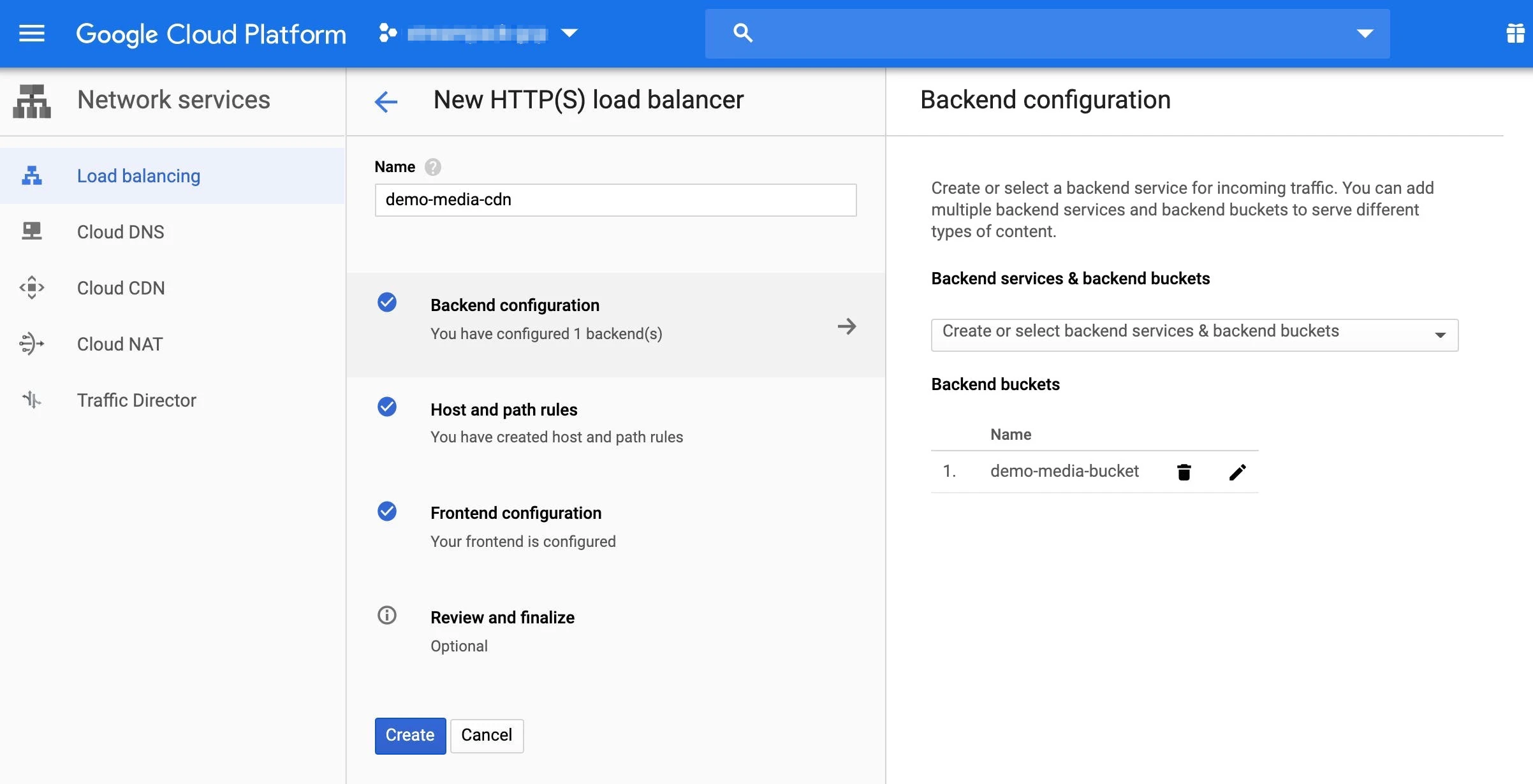Click the Frontend configuration checkmark icon

(387, 511)
